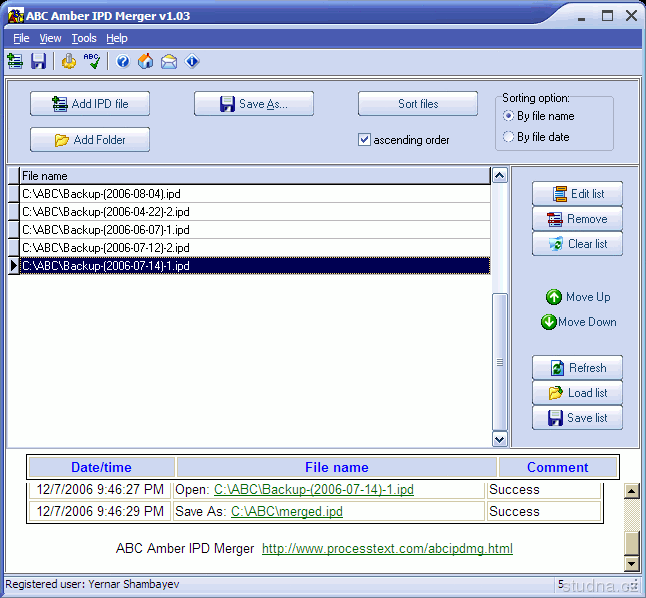Select the By file date sorting option
Screen dimensions: 646x598
(x=509, y=137)
